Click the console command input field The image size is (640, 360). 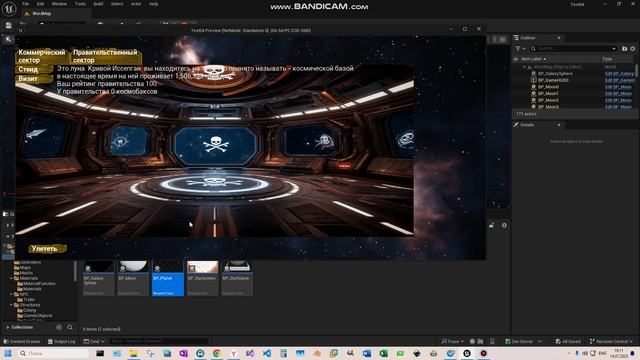click(159, 341)
